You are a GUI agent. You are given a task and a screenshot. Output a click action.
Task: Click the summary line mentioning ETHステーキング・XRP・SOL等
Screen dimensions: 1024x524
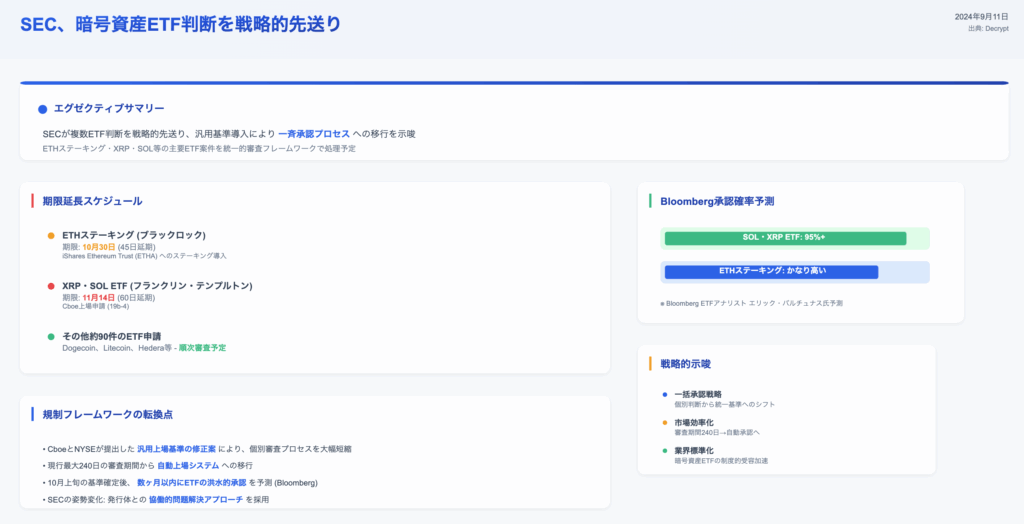[199, 148]
